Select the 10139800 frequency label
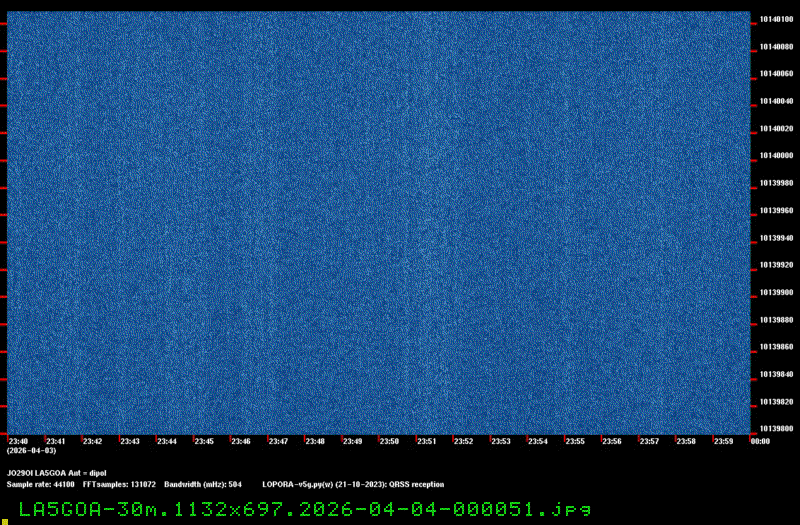Viewport: 800px width, 525px height. point(777,429)
